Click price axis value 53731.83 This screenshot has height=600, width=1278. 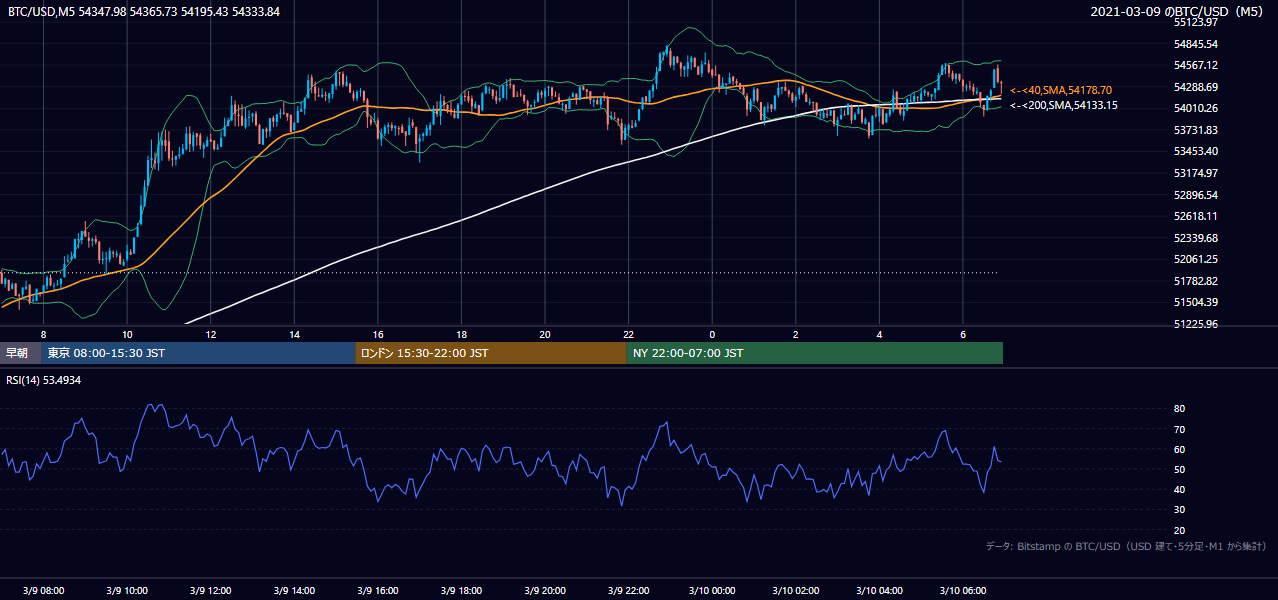[x=1196, y=130]
